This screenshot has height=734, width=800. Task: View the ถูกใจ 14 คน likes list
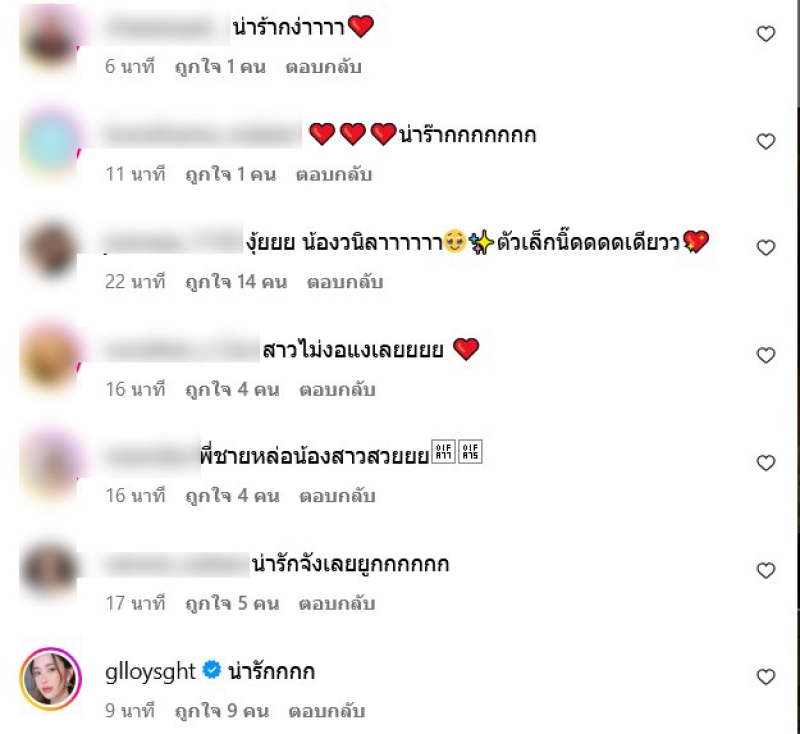[236, 282]
